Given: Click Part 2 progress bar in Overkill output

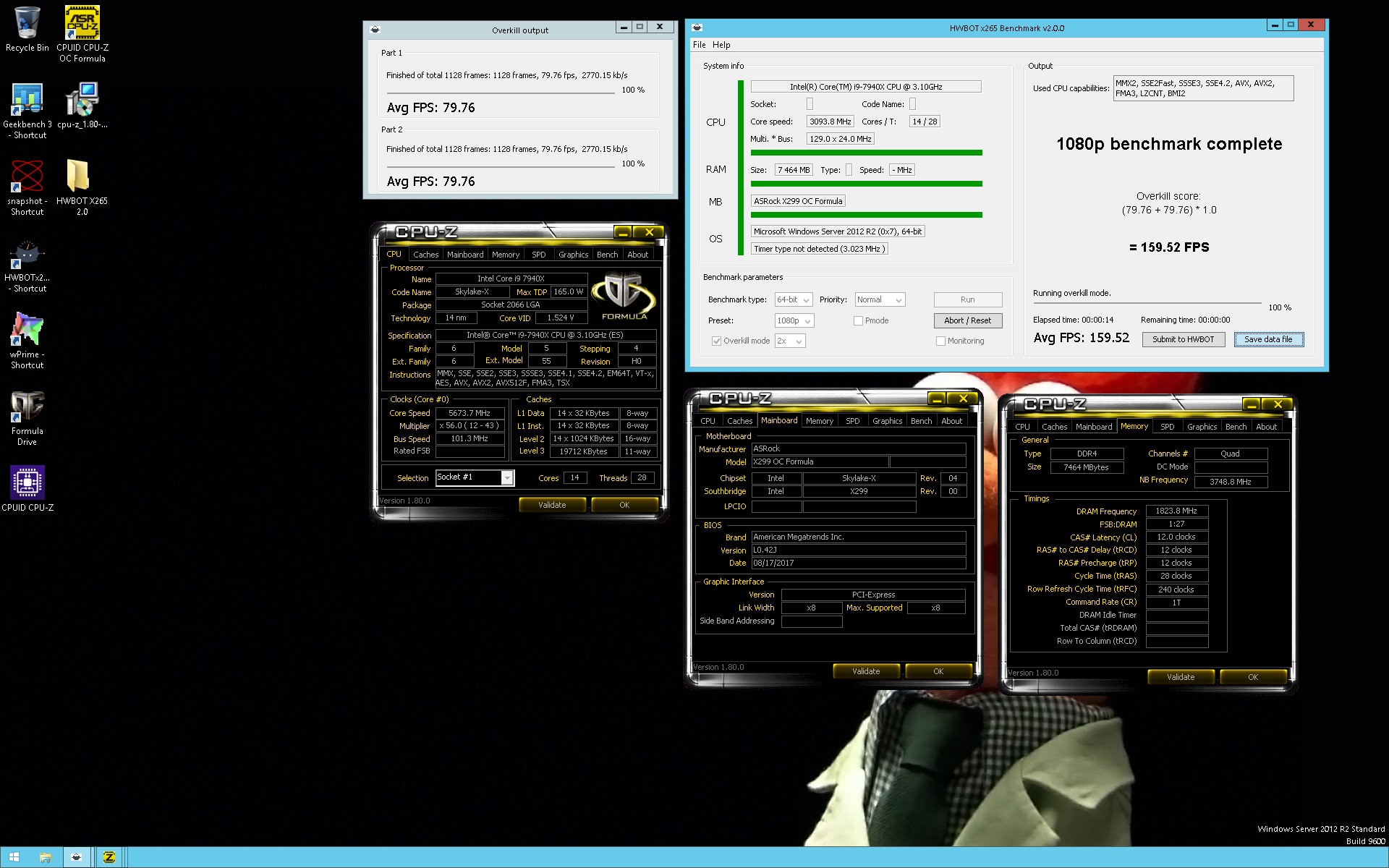Looking at the screenshot, I should 501,167.
